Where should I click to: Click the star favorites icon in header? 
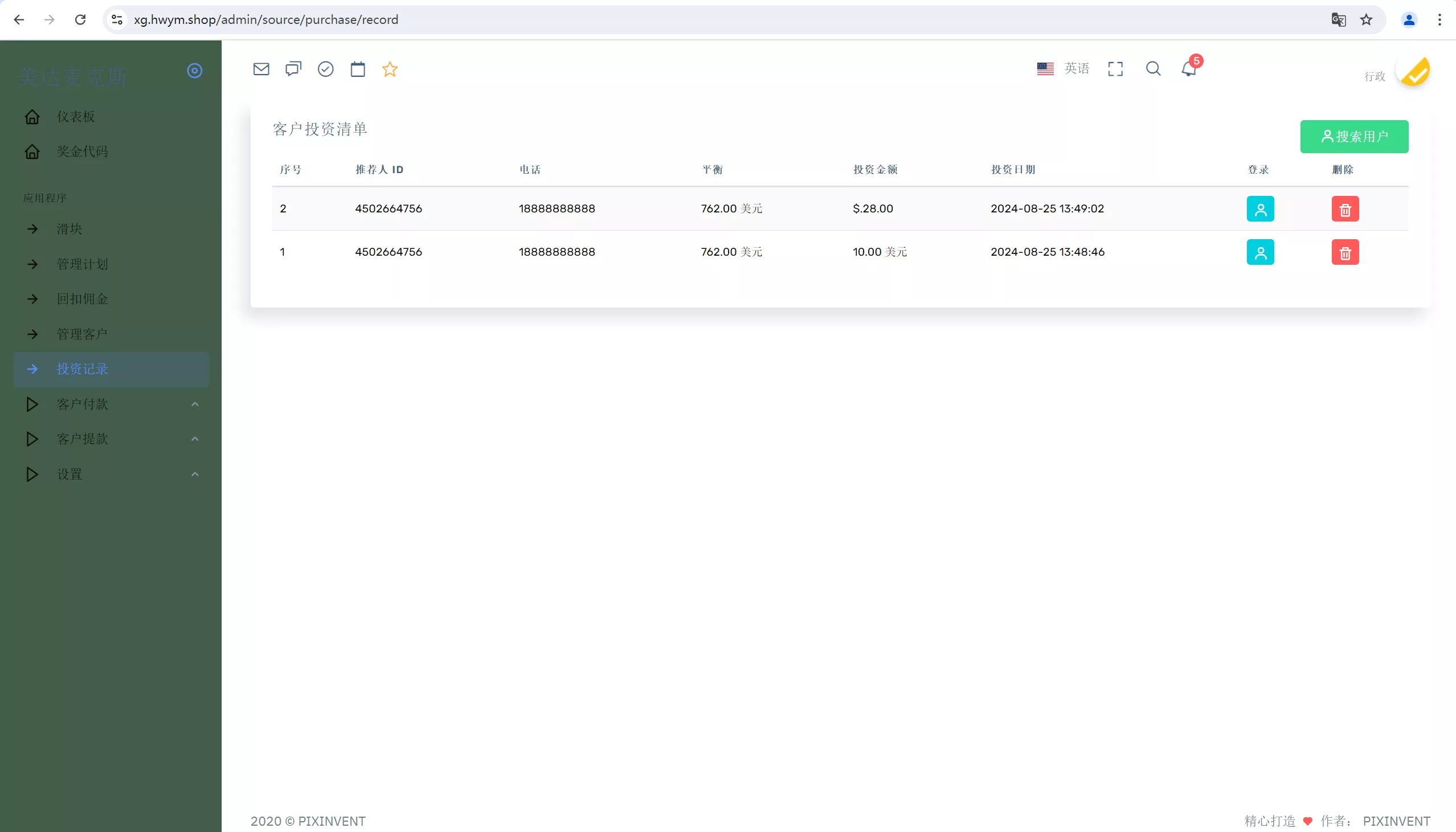pyautogui.click(x=390, y=69)
